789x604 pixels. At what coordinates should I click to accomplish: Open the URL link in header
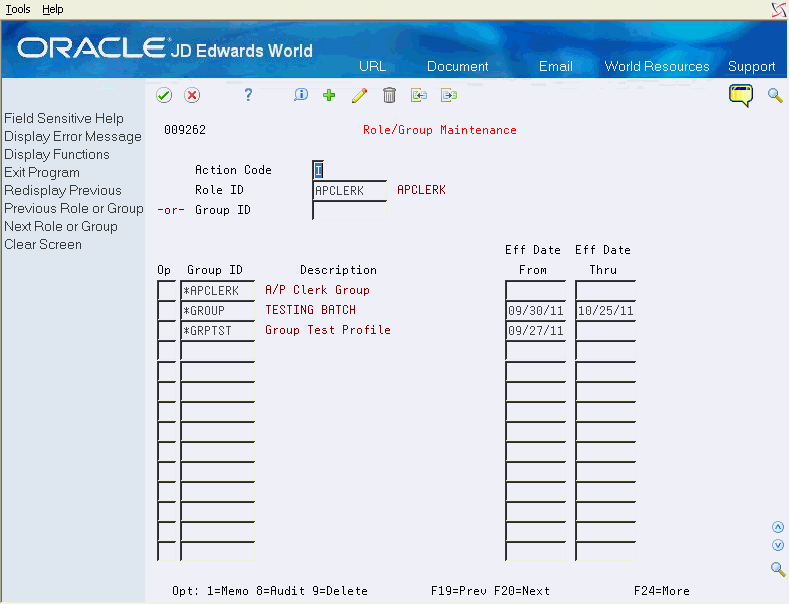point(372,66)
